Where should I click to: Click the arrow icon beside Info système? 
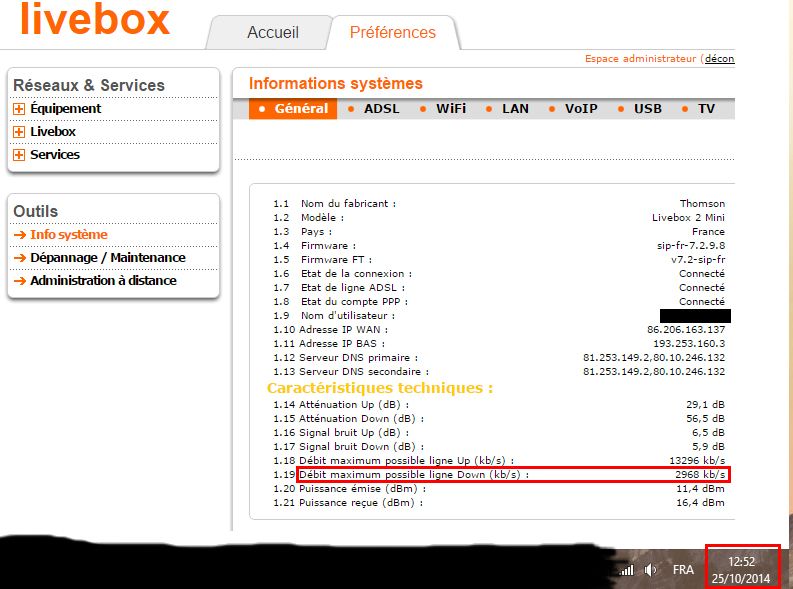(x=20, y=235)
